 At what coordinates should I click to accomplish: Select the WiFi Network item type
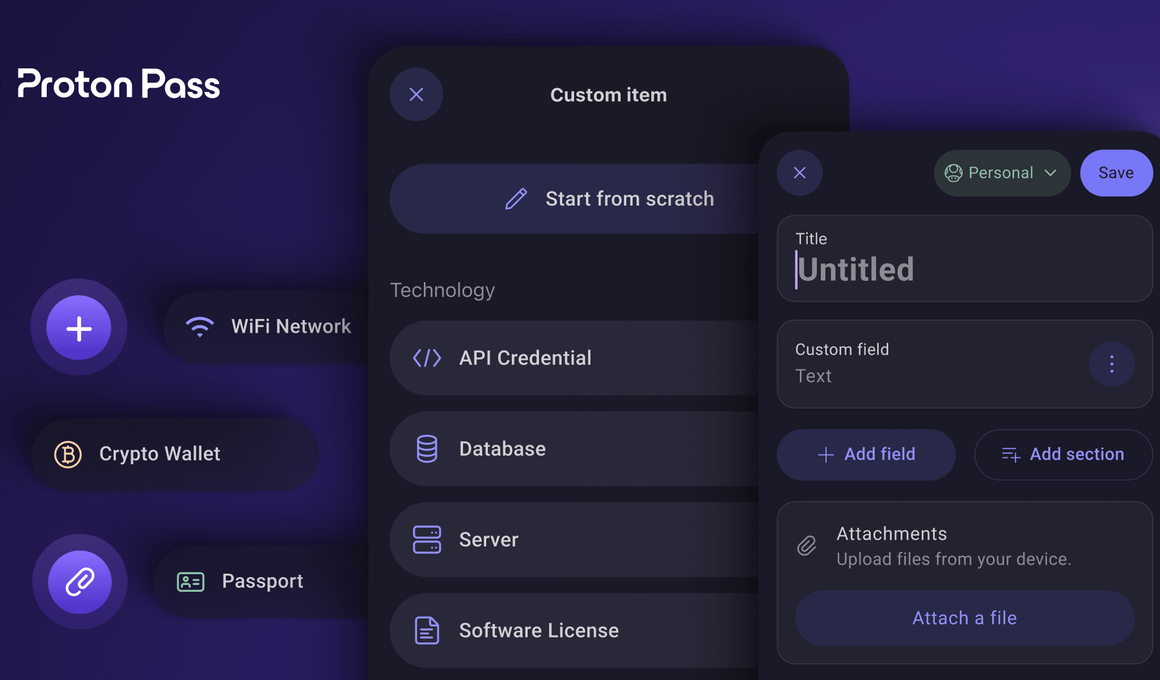pyautogui.click(x=266, y=326)
